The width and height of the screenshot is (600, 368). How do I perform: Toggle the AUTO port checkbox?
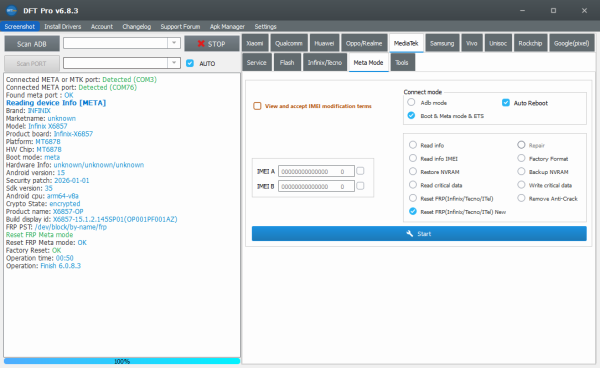(190, 63)
